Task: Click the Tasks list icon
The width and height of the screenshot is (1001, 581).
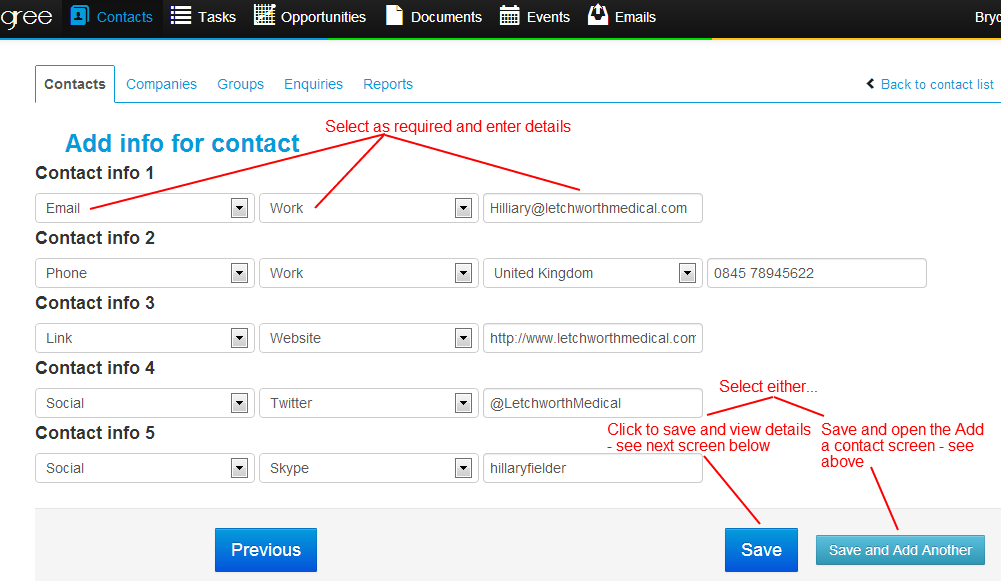Action: 181,15
